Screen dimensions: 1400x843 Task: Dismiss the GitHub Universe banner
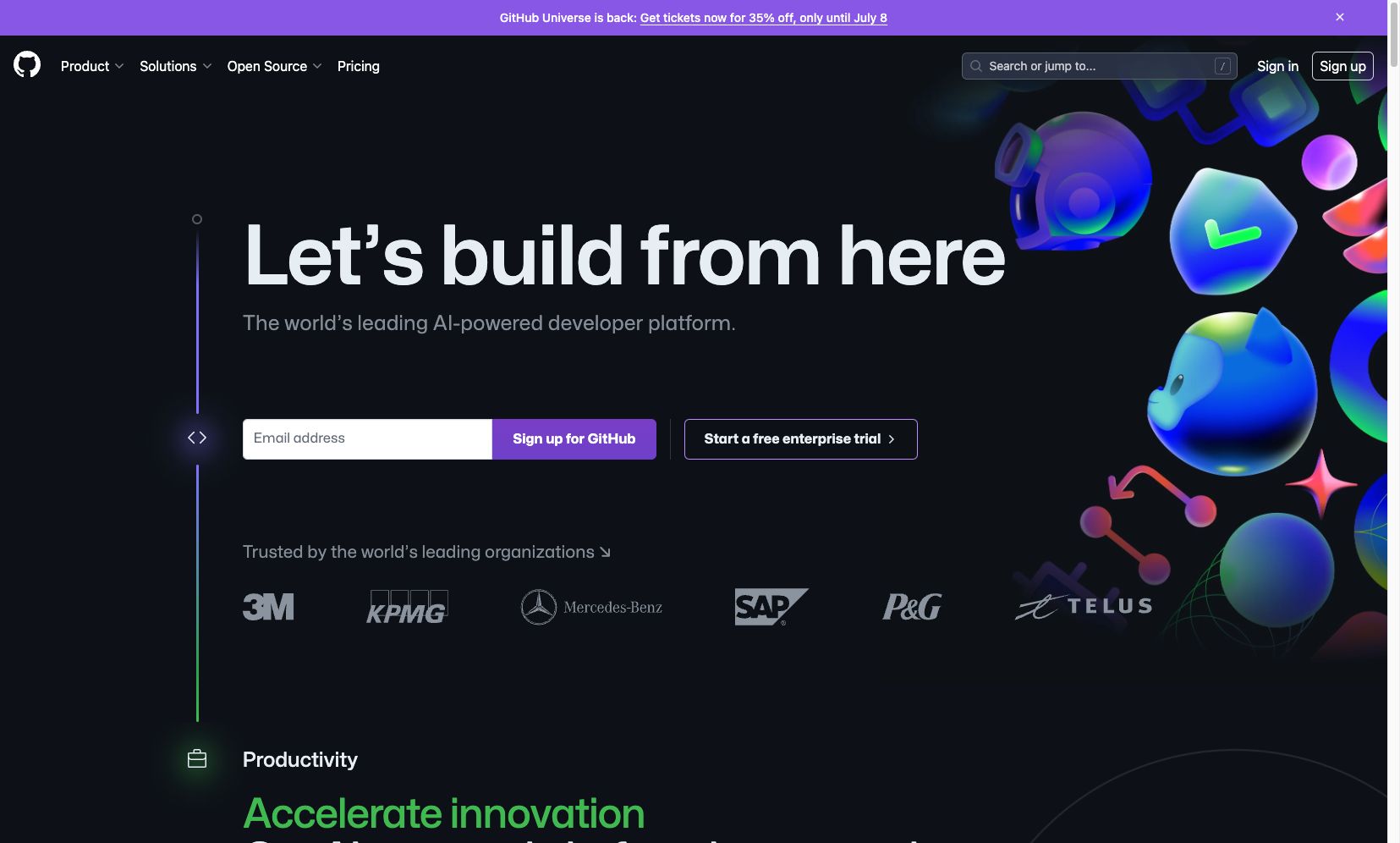[x=1340, y=17]
